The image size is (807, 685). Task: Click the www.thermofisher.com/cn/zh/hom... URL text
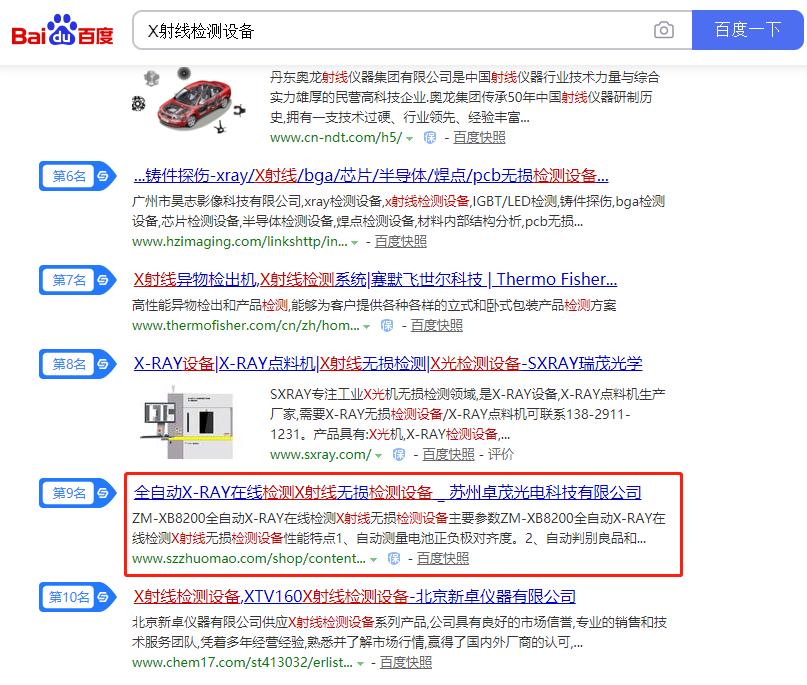point(245,325)
